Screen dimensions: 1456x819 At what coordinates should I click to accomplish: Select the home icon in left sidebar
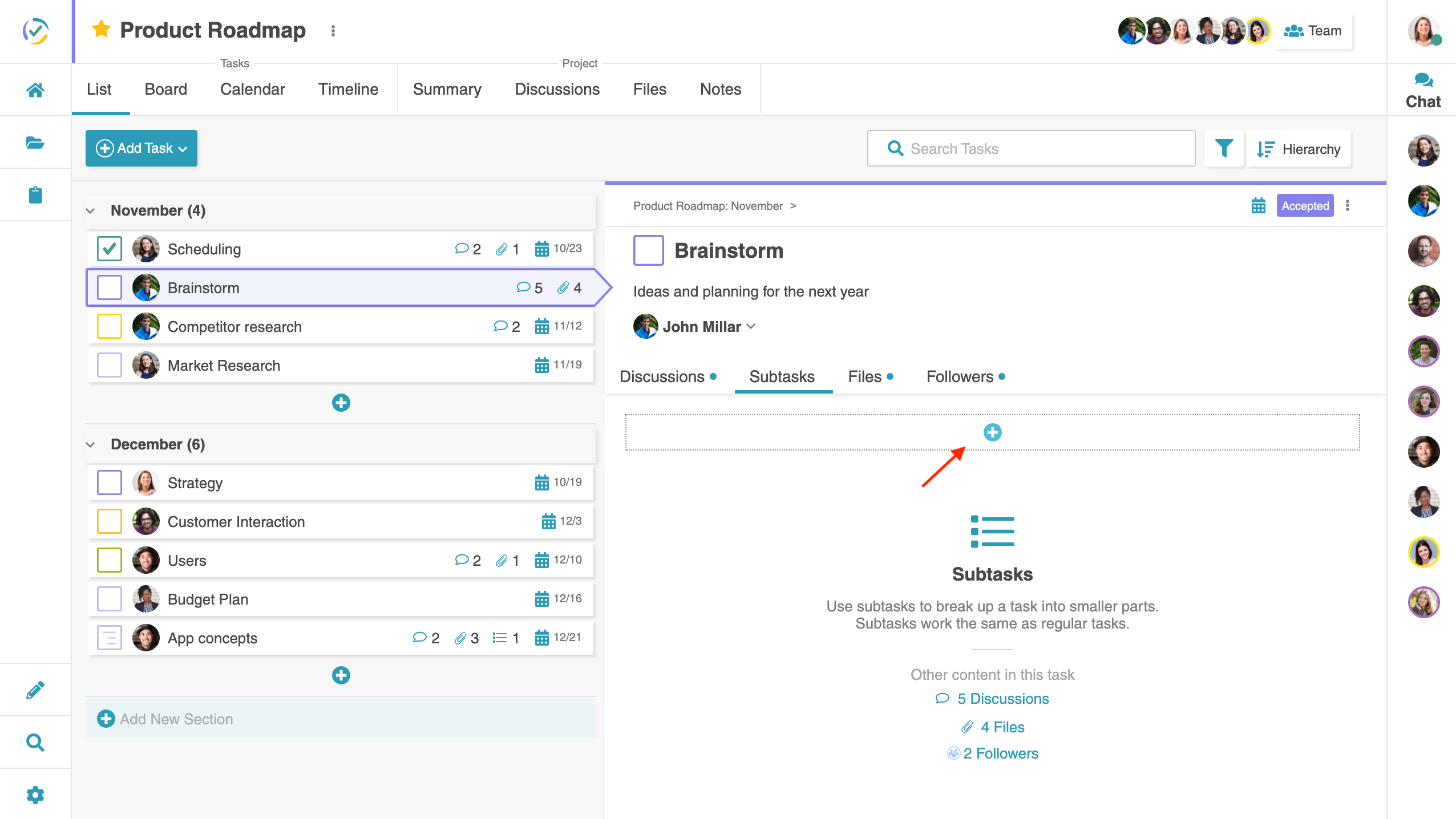click(x=35, y=90)
